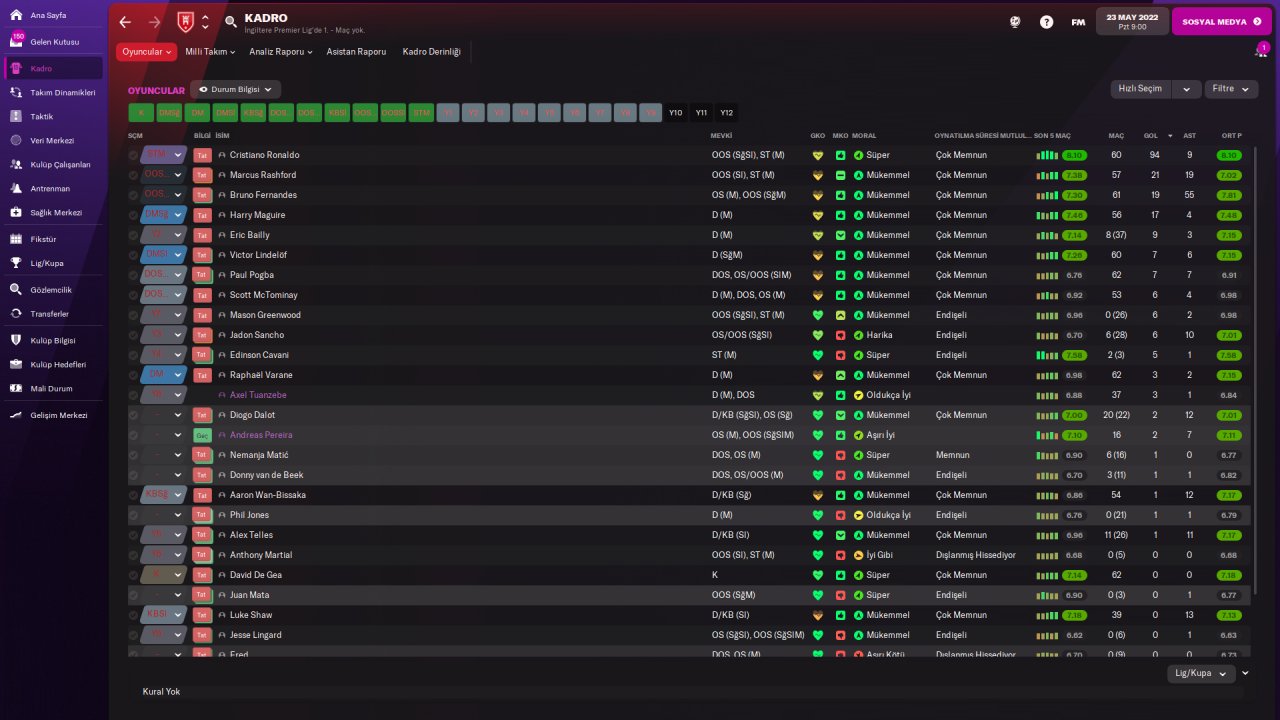Click the Veri Merkezi sidebar icon
Screen dimensions: 1280x720
tap(16, 140)
